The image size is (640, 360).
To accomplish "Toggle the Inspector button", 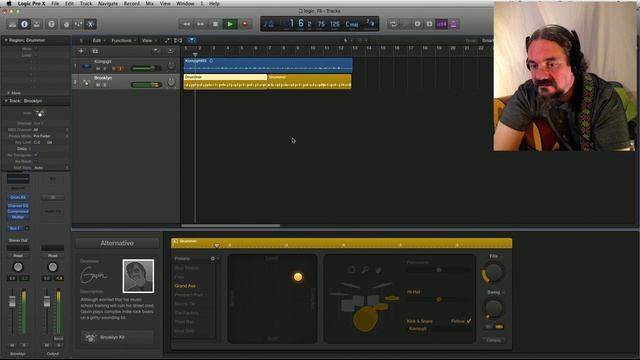I will coord(24,24).
